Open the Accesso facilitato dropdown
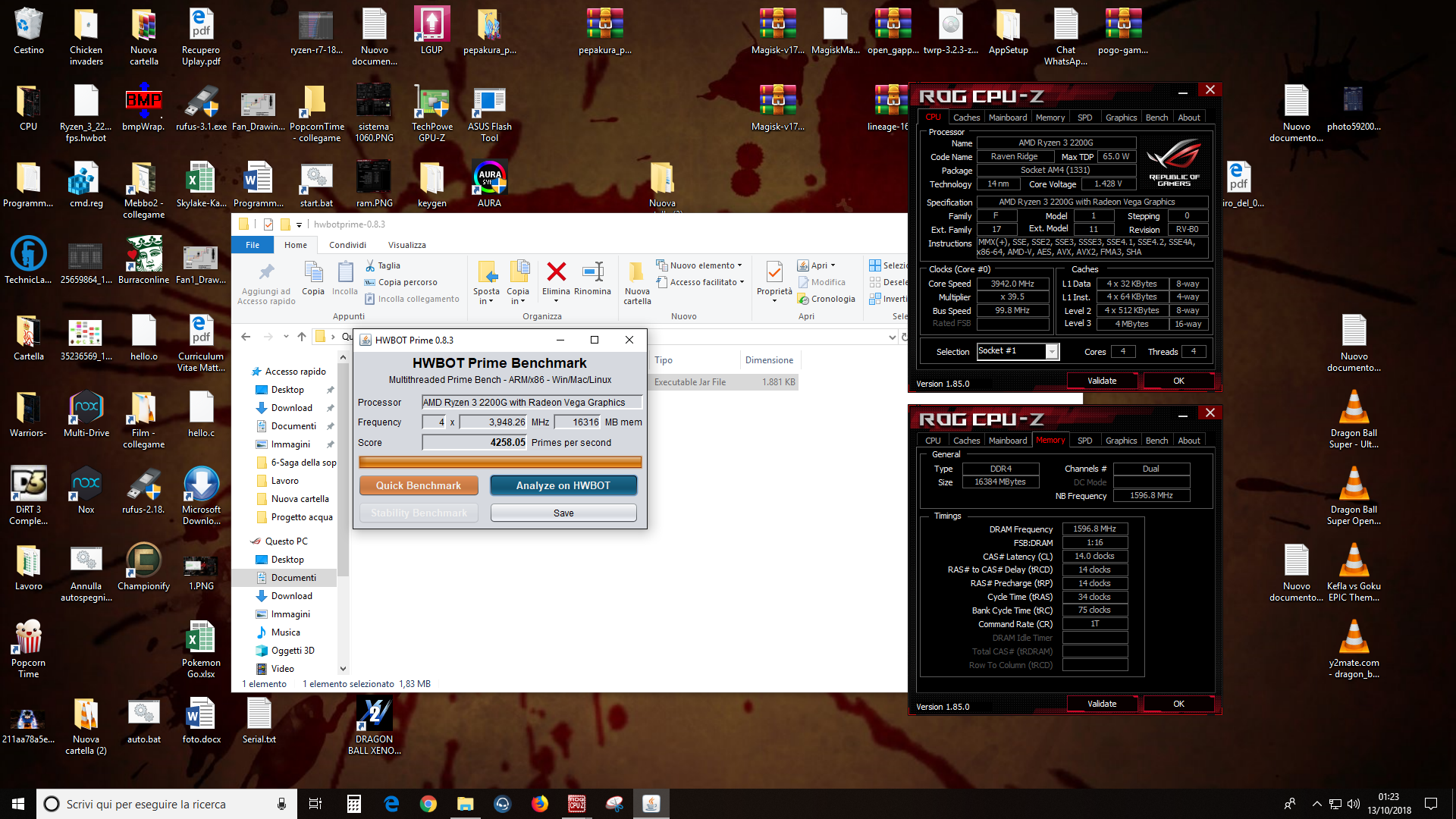Viewport: 1456px width, 819px height. tap(700, 282)
